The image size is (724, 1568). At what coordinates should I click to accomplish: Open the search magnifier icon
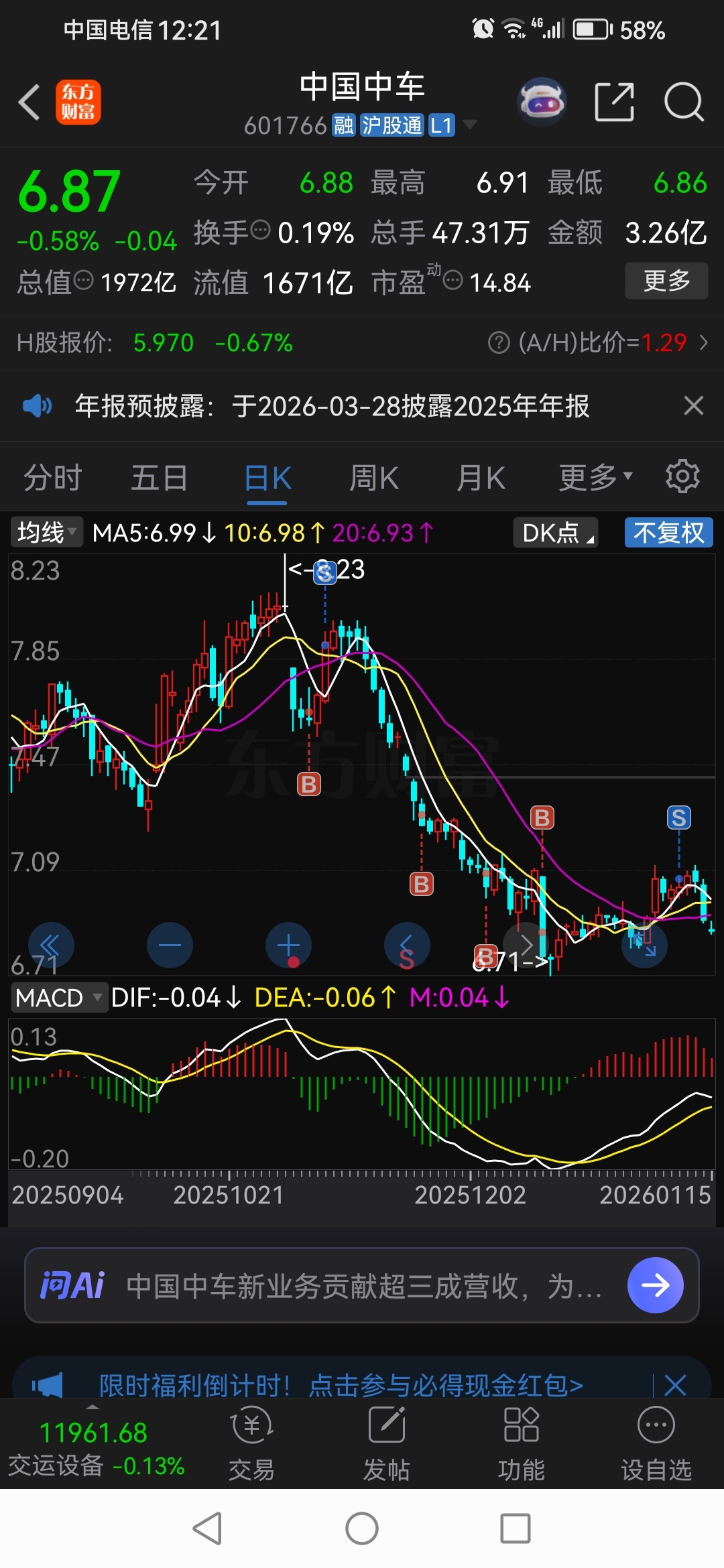tap(684, 103)
